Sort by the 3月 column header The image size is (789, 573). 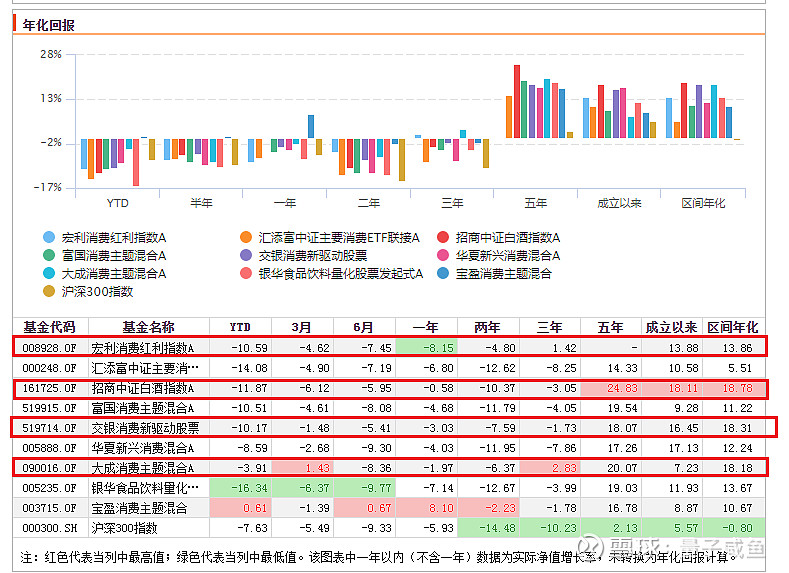[x=302, y=328]
